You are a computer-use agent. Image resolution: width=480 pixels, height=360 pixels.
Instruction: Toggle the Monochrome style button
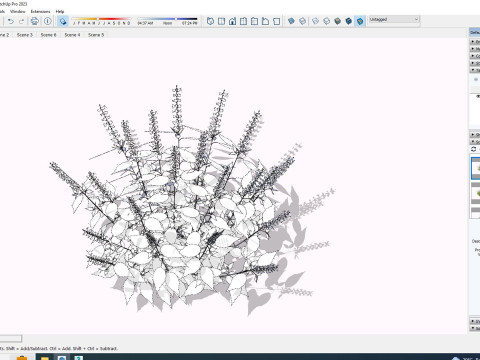(360, 21)
